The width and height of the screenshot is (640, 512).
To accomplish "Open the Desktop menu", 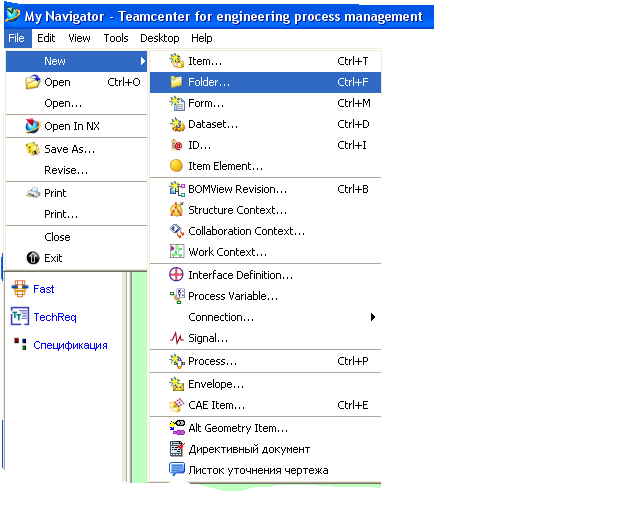I will 160,38.
